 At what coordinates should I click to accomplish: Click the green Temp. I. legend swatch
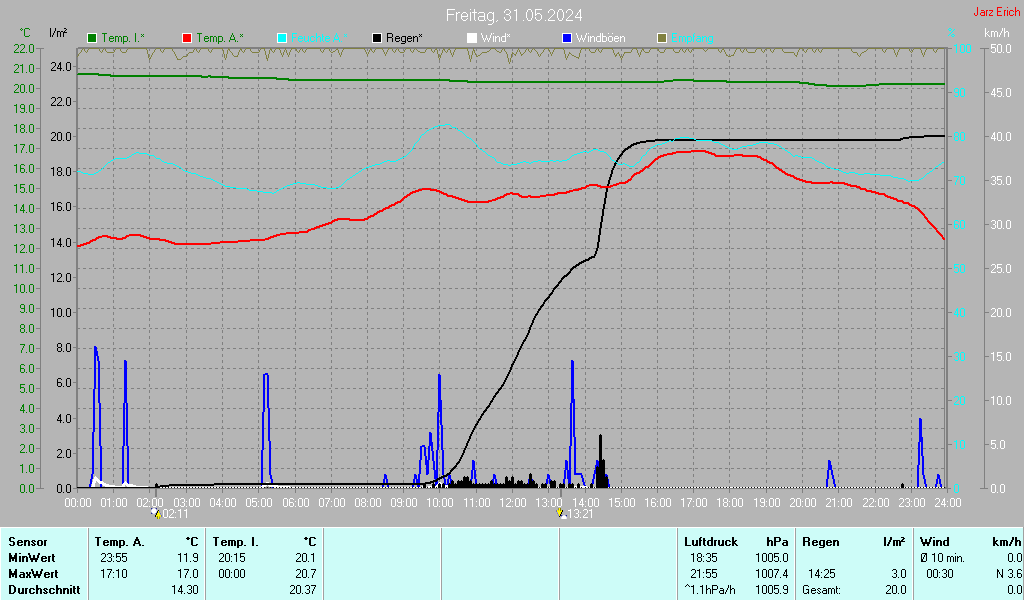(93, 38)
